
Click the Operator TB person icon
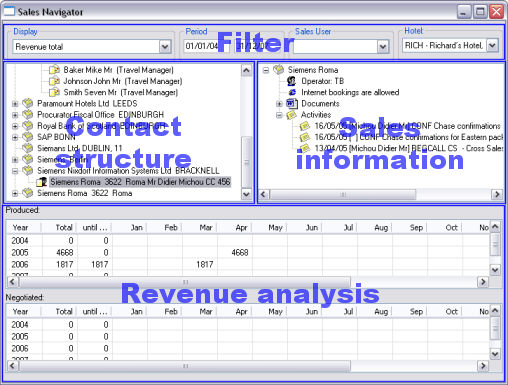tap(292, 81)
